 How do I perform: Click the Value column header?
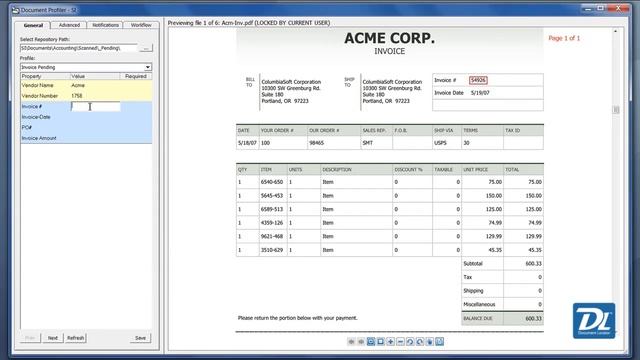click(x=95, y=76)
